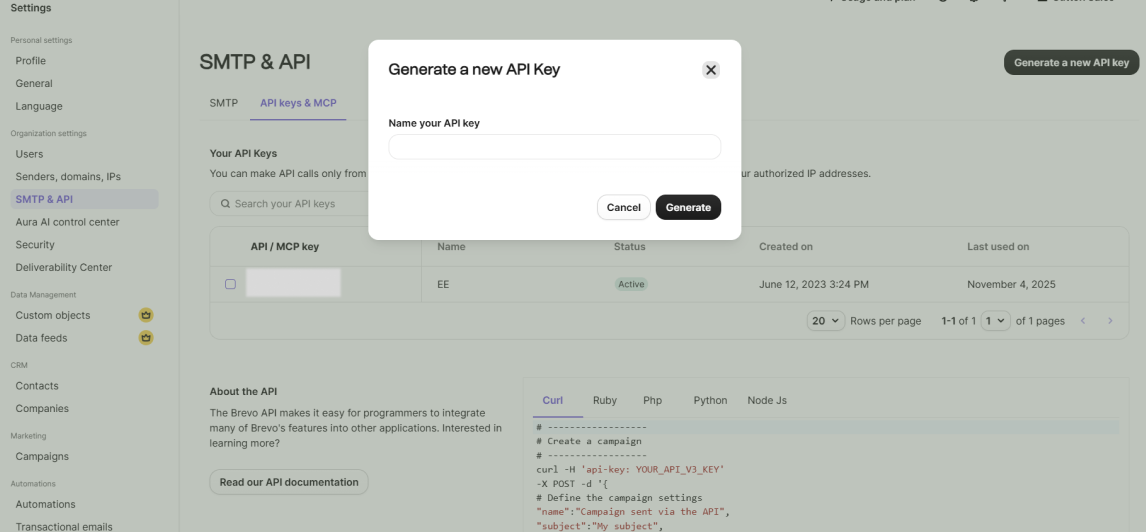Click the Active status badge
The image size is (1146, 532).
tap(631, 284)
